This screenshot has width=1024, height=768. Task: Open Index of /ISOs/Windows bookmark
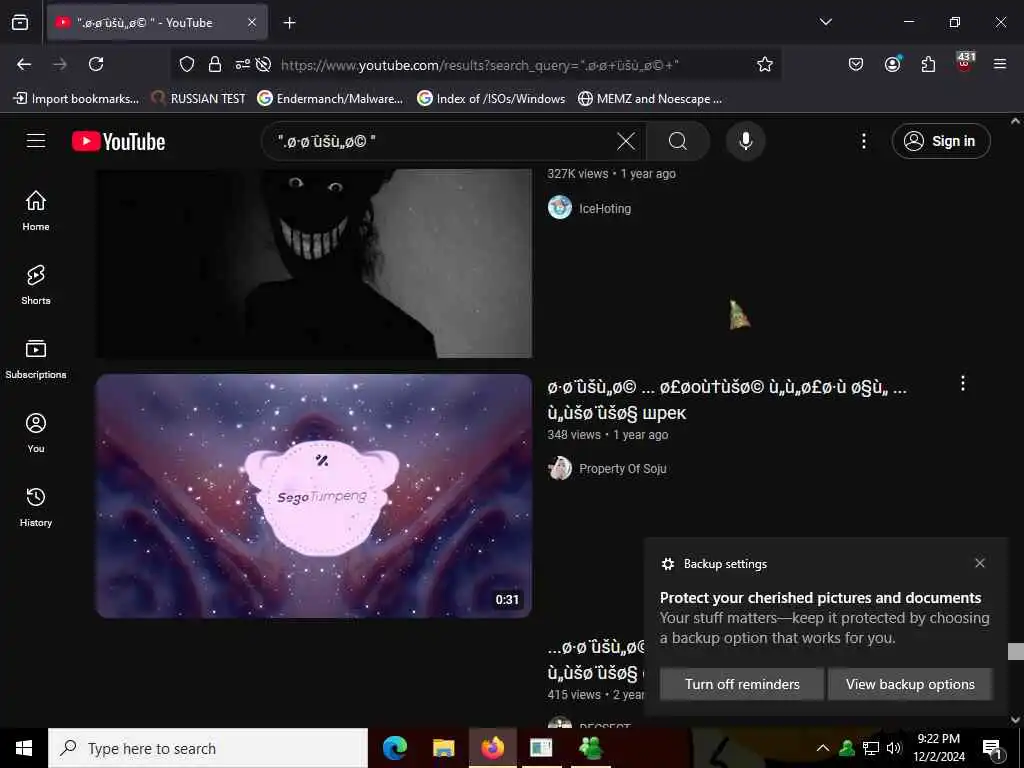point(491,99)
